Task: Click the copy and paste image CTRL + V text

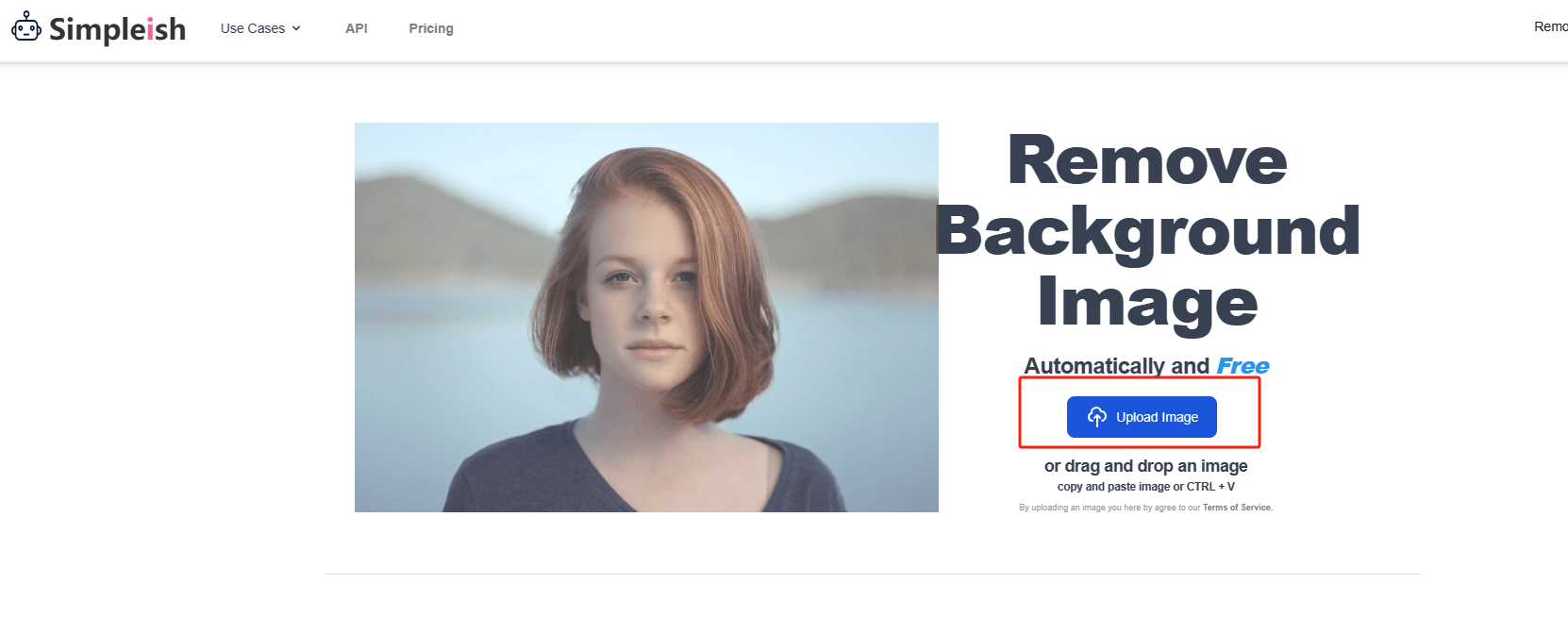Action: 1146,487
